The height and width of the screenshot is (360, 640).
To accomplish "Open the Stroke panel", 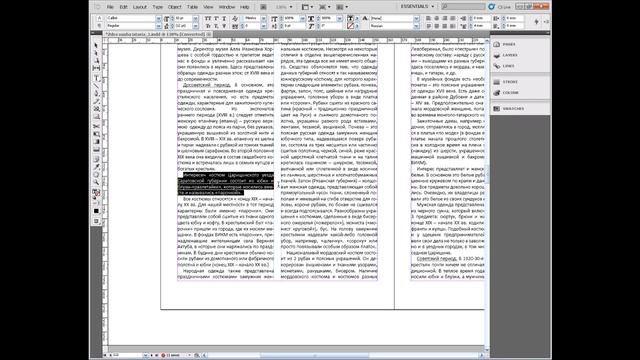I will click(x=506, y=82).
